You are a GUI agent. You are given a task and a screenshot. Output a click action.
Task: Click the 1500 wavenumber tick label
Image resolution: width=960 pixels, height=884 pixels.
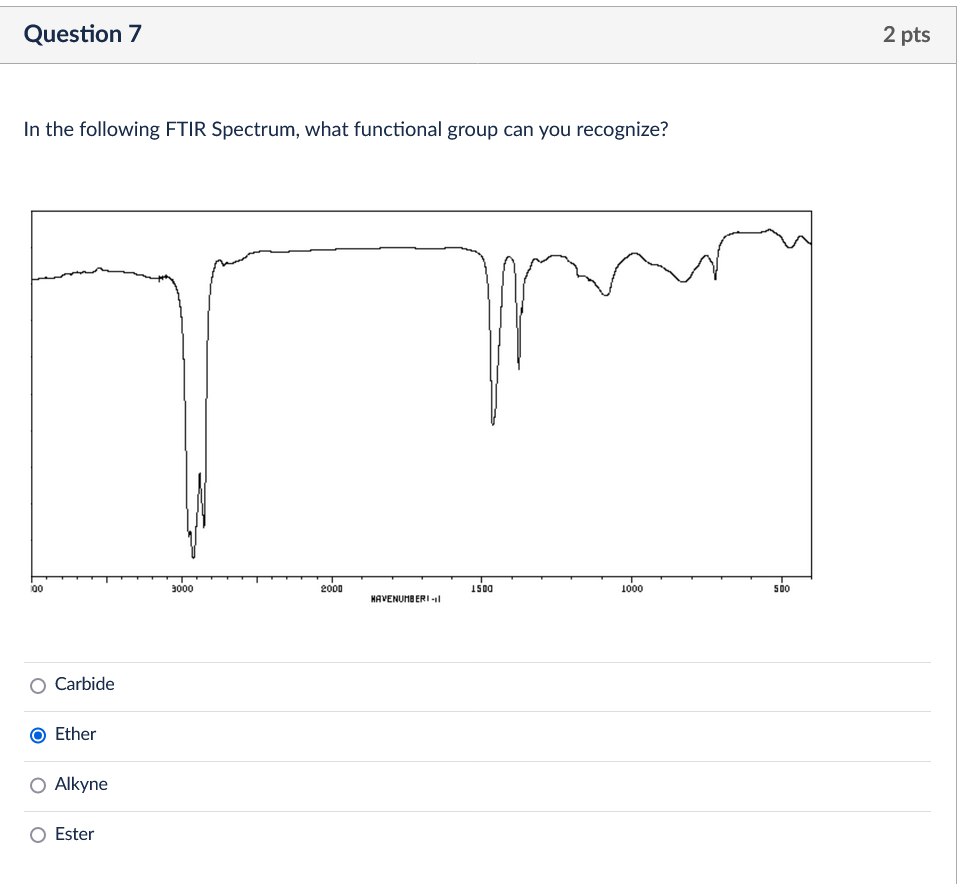tap(483, 589)
